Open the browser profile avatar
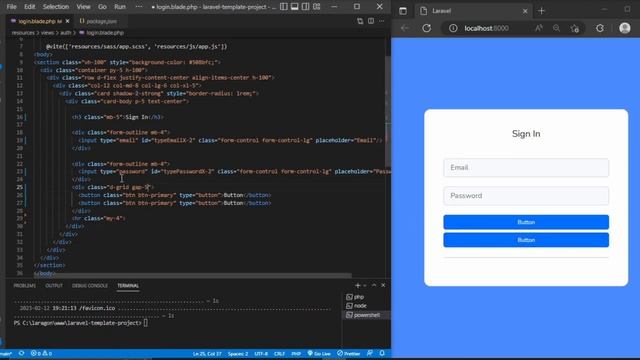640x360 pixels. tap(624, 28)
